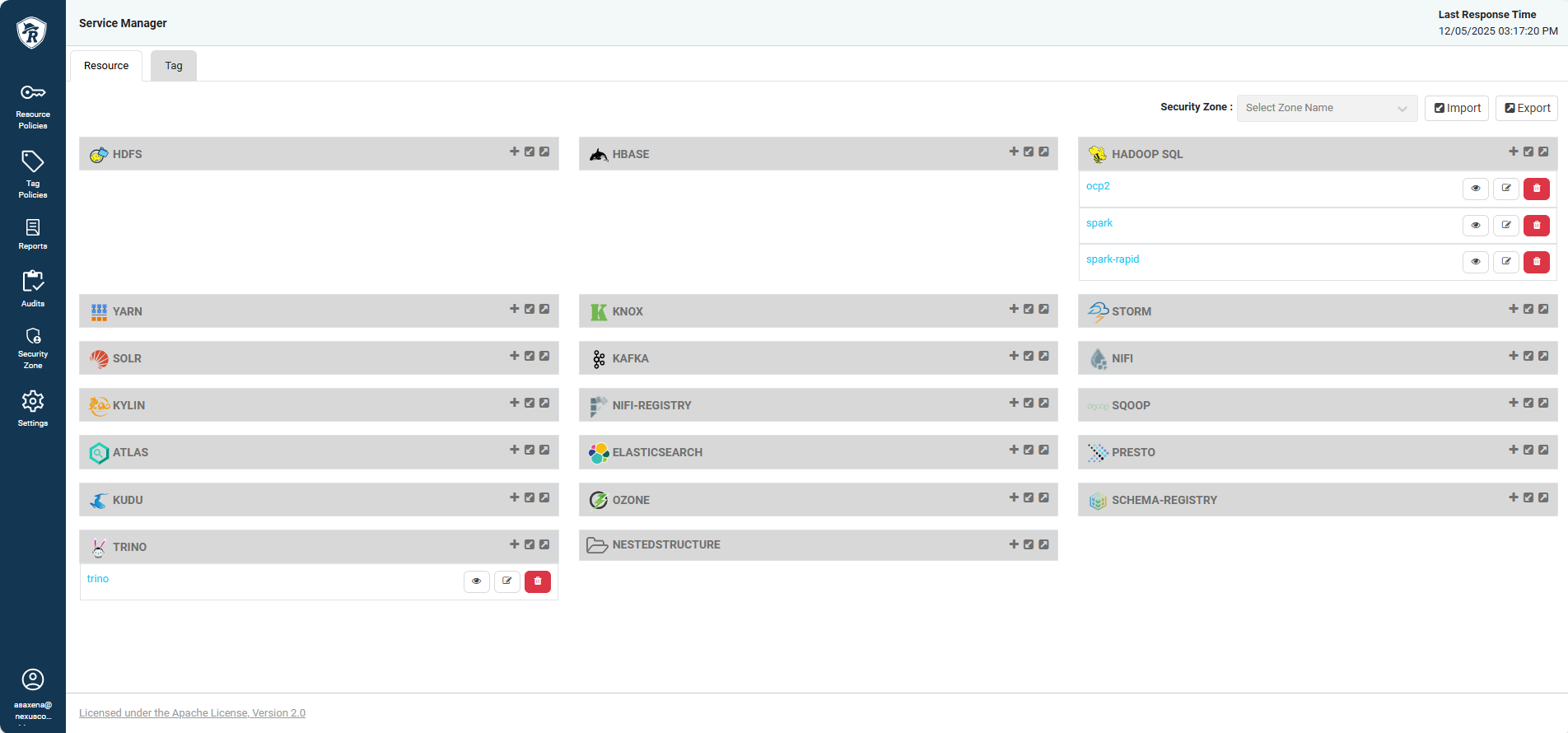Import policies for the HBASE service
1568x733 pixels.
click(1029, 152)
